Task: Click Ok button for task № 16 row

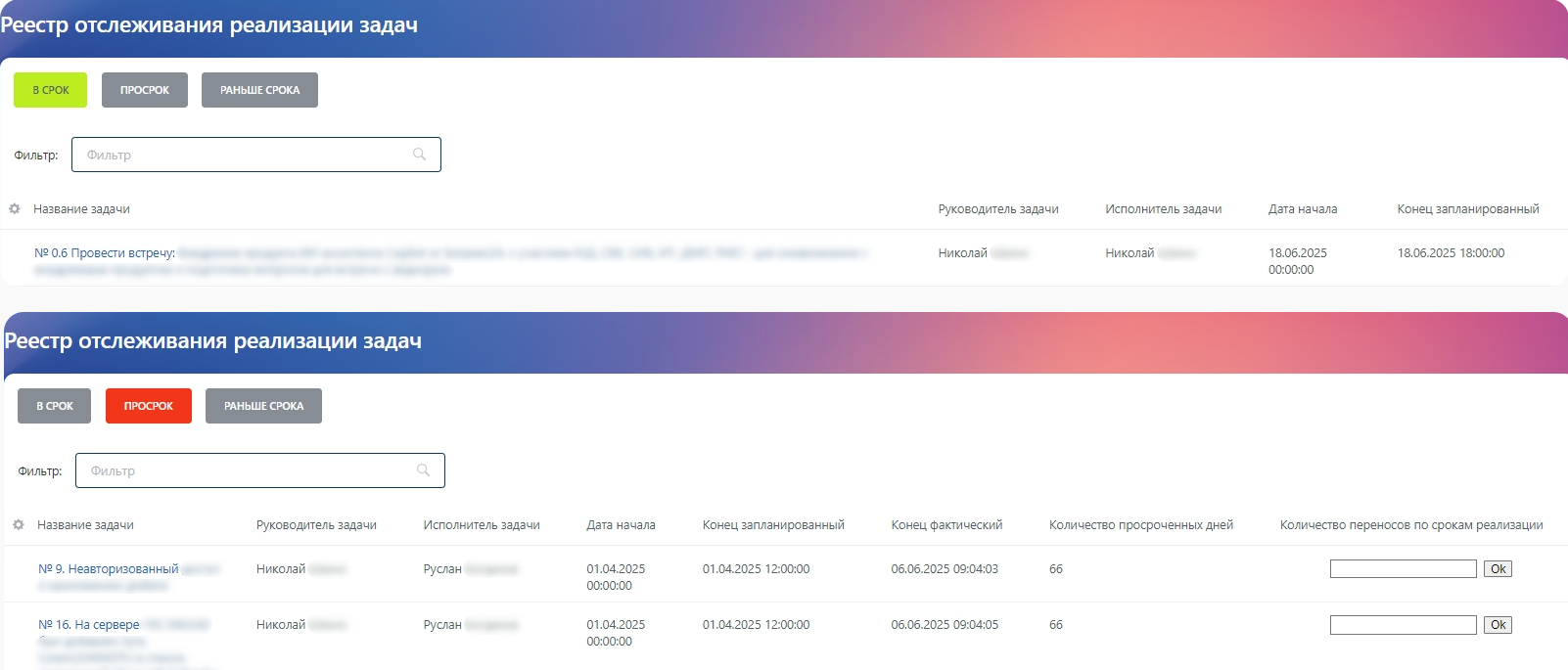Action: pos(1498,624)
